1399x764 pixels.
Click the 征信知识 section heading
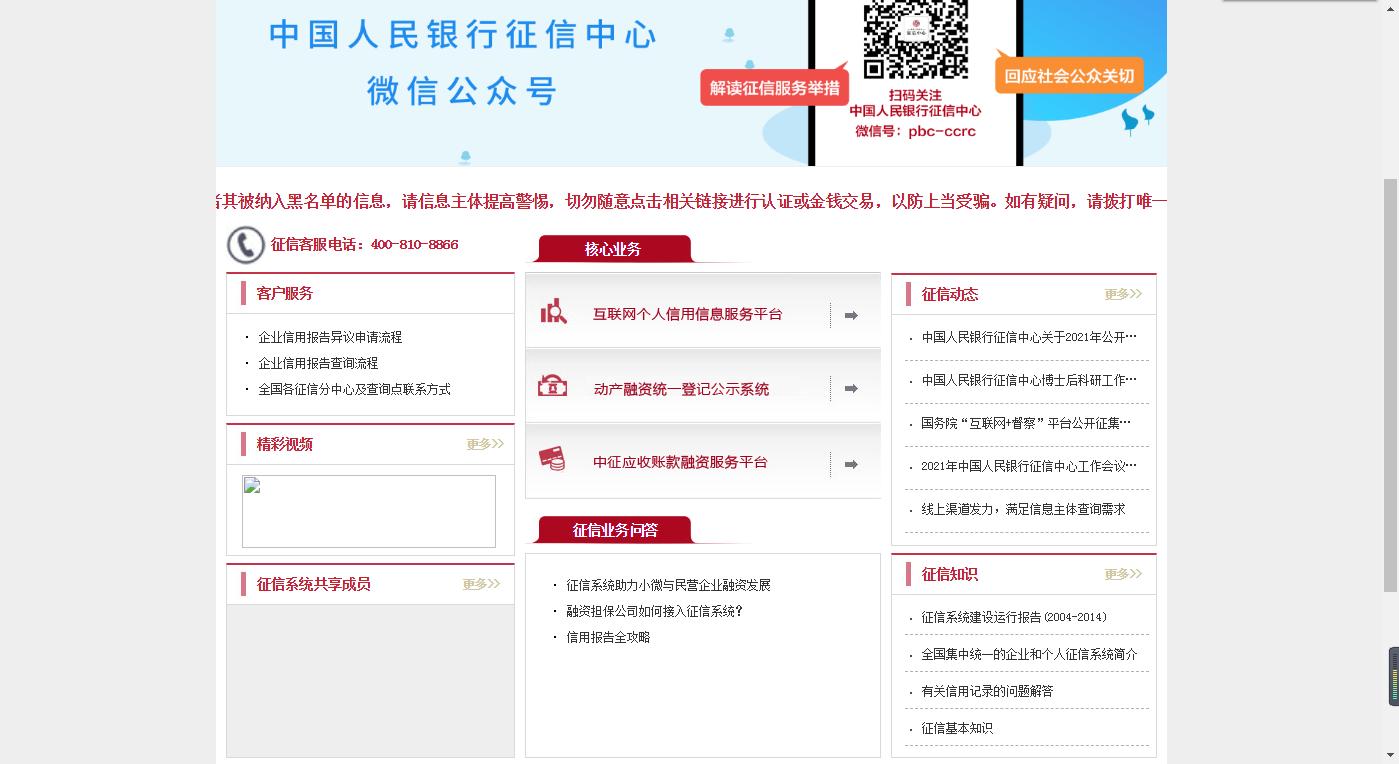(x=949, y=574)
